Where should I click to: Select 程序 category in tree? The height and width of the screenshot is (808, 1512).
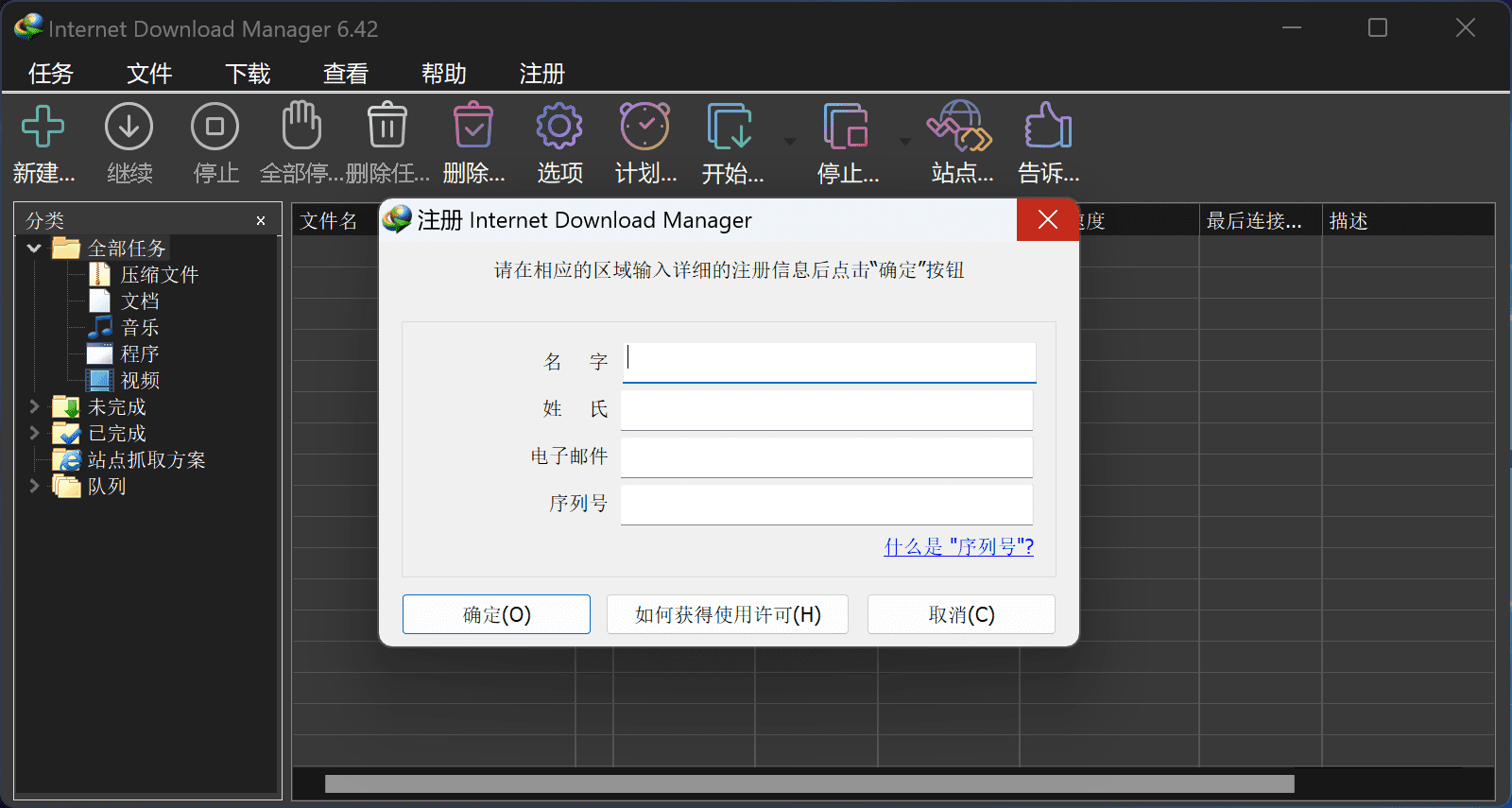(140, 354)
